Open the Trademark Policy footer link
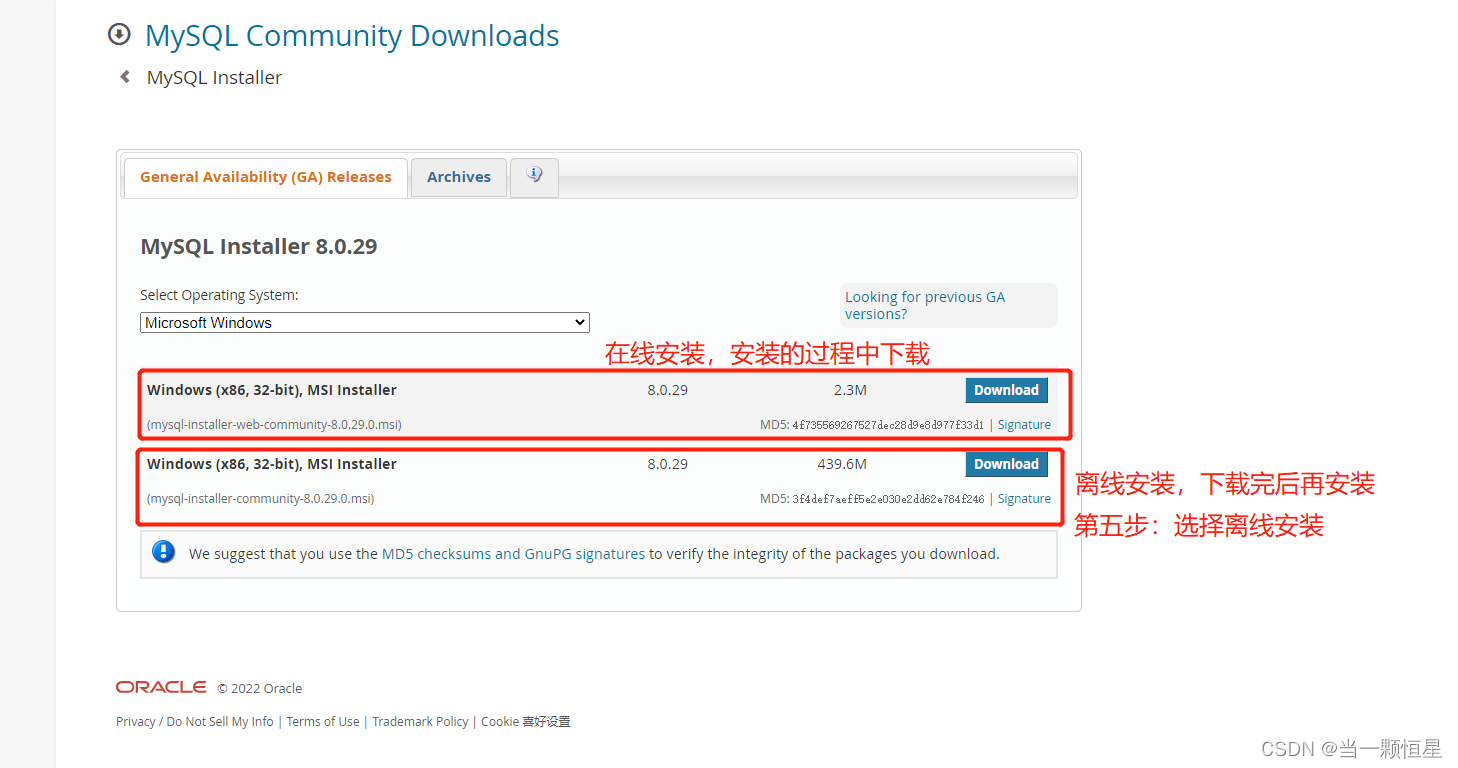 [x=420, y=721]
